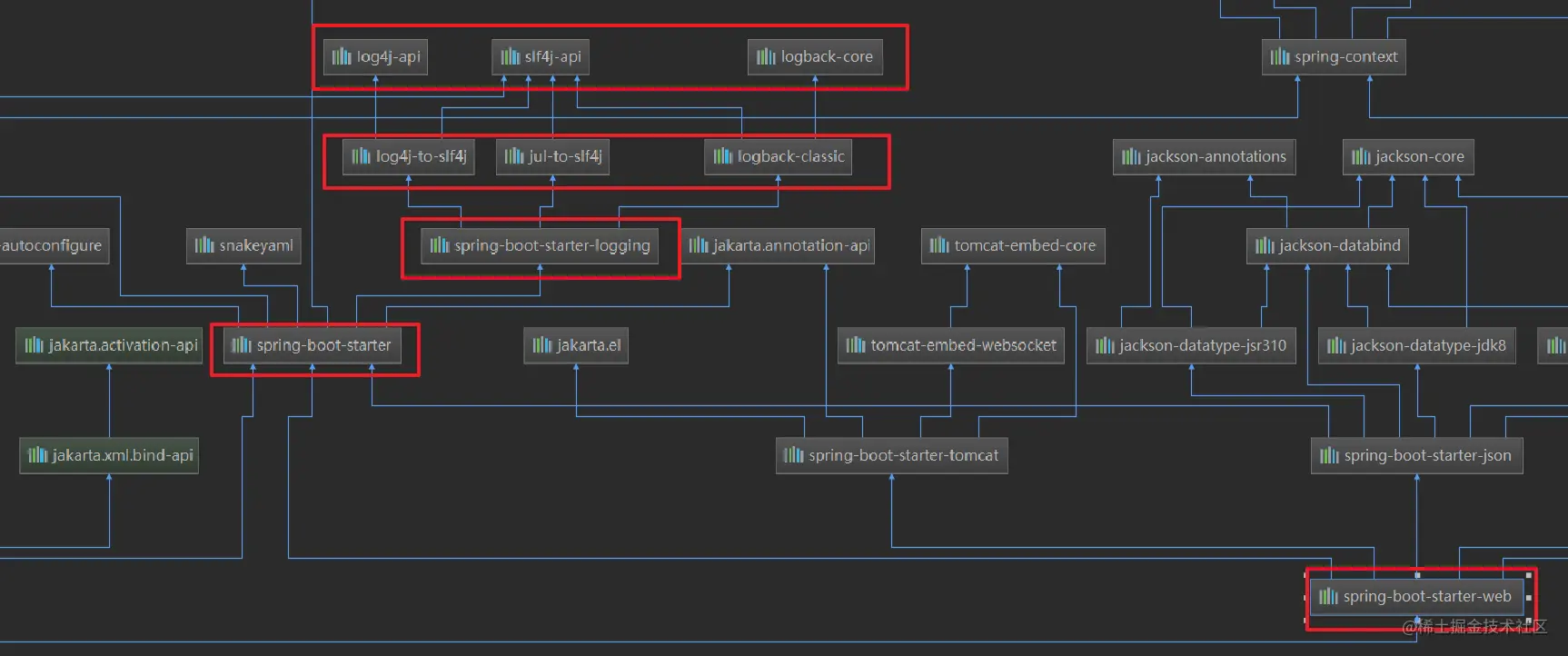Select the log4j-api dependency node
The image size is (1568, 656).
coord(375,57)
